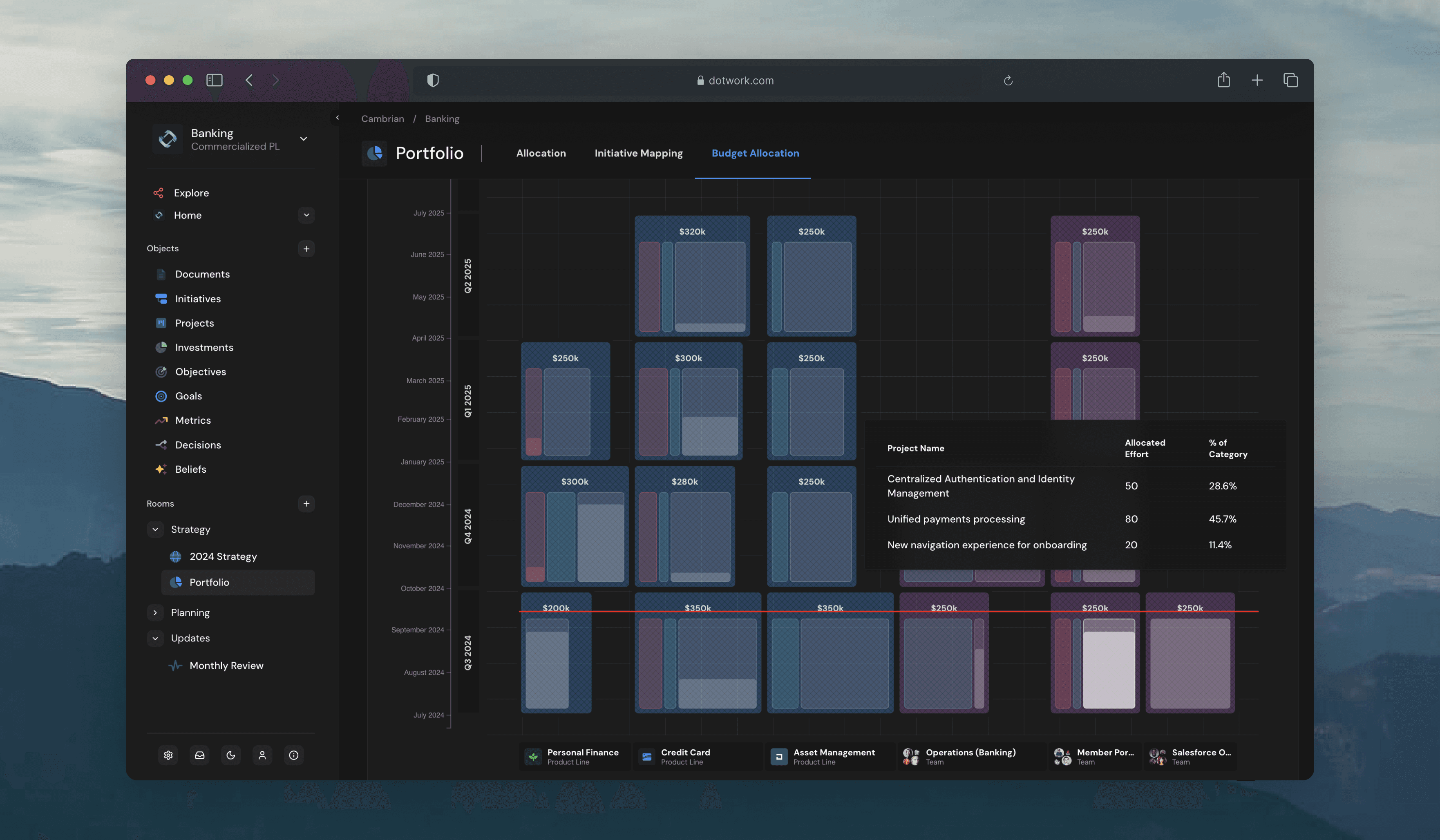
Task: Open user profile icon in sidebar footer
Action: tap(262, 755)
